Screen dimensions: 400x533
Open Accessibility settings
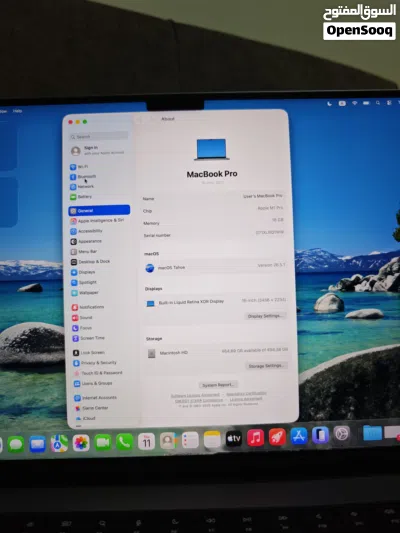pyautogui.click(x=86, y=231)
